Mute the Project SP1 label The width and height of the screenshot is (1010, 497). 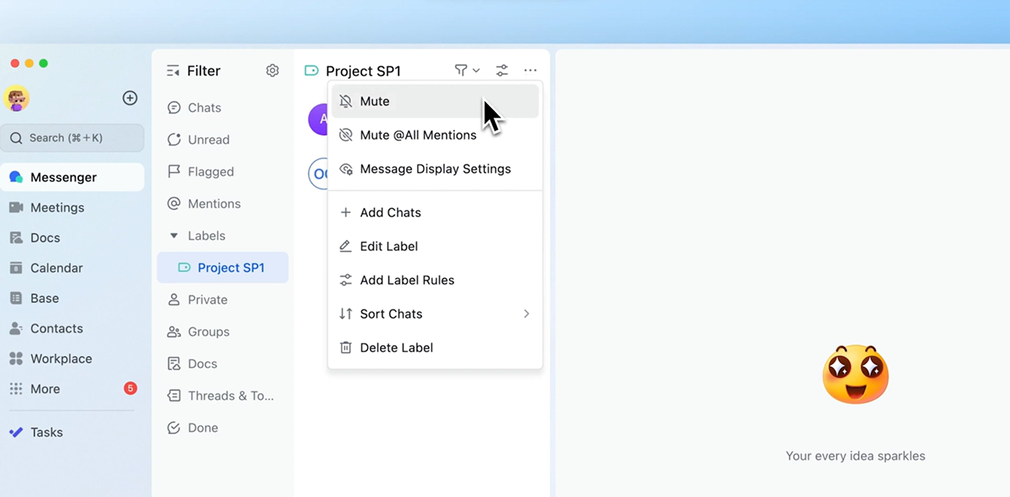point(375,101)
